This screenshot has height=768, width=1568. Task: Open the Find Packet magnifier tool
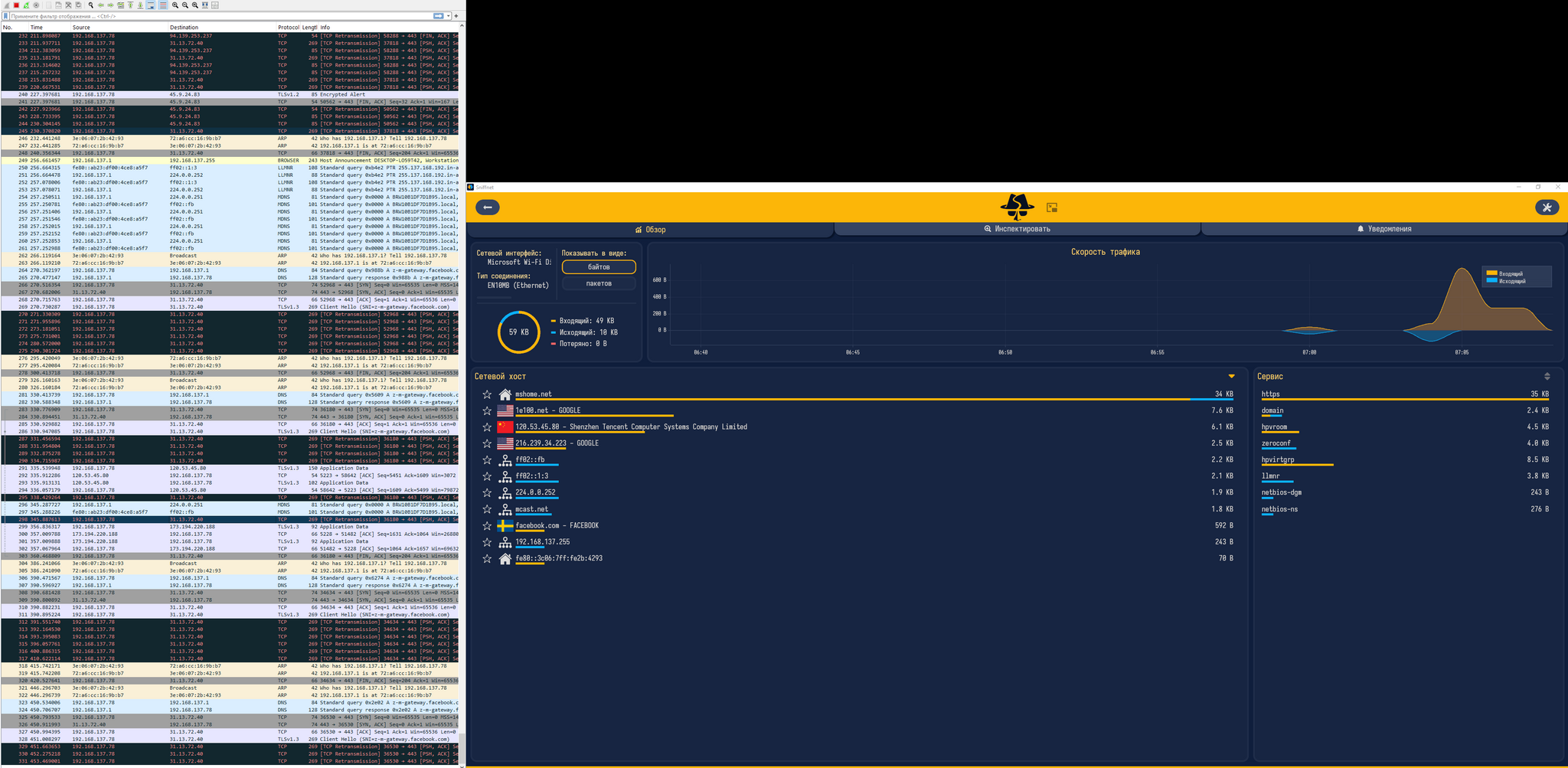tap(91, 5)
